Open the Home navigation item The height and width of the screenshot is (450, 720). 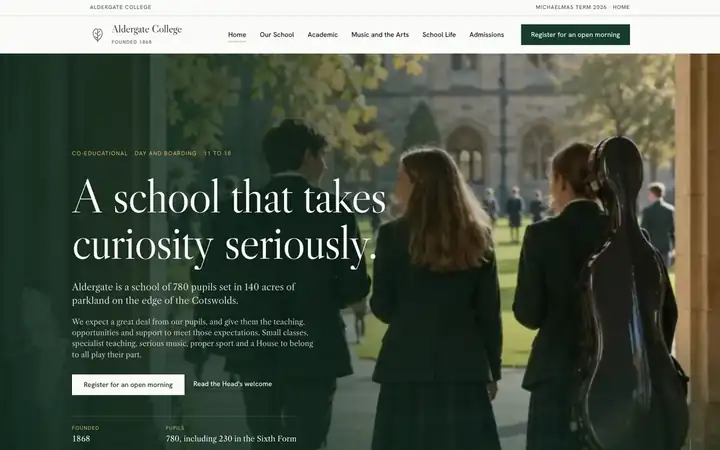[237, 35]
